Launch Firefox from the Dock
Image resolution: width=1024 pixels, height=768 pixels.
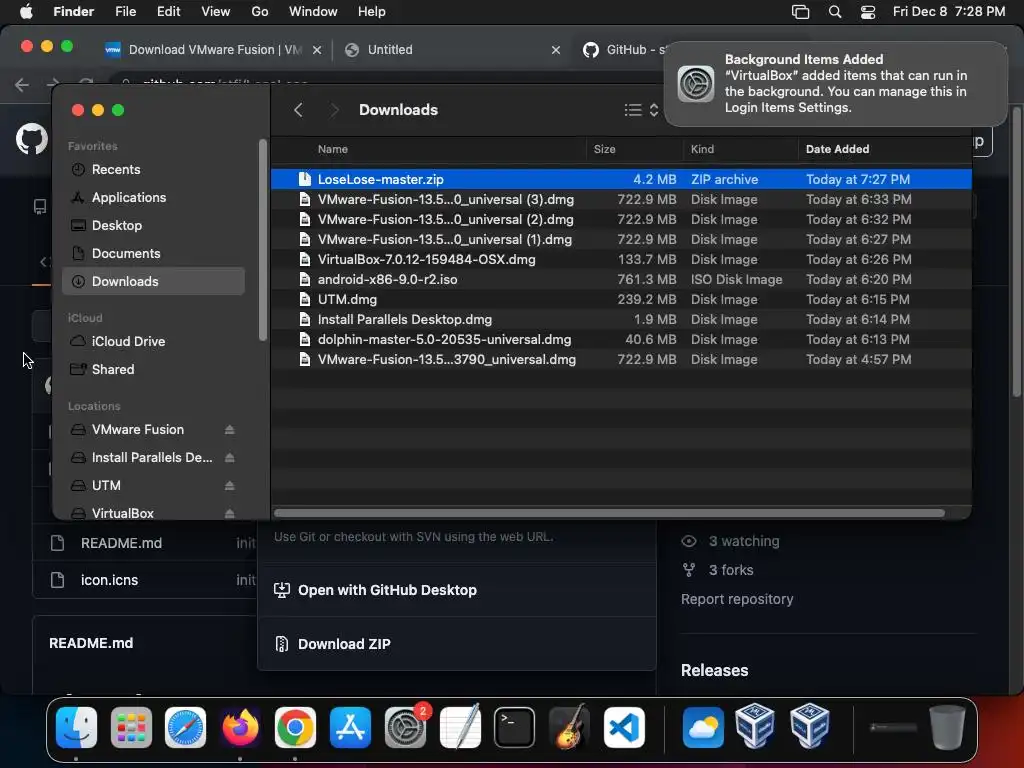click(240, 727)
